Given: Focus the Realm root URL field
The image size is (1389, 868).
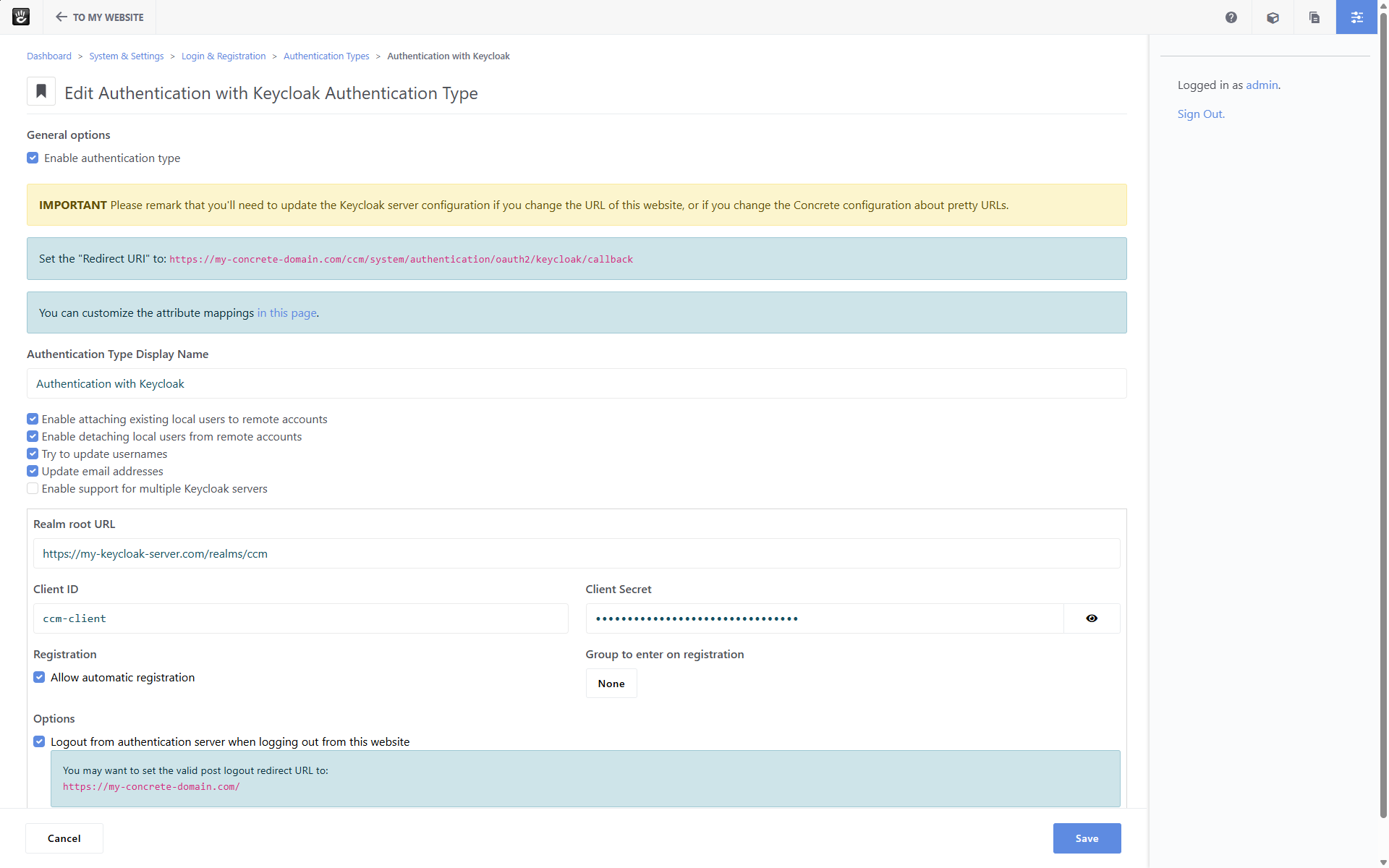Looking at the screenshot, I should (x=577, y=554).
